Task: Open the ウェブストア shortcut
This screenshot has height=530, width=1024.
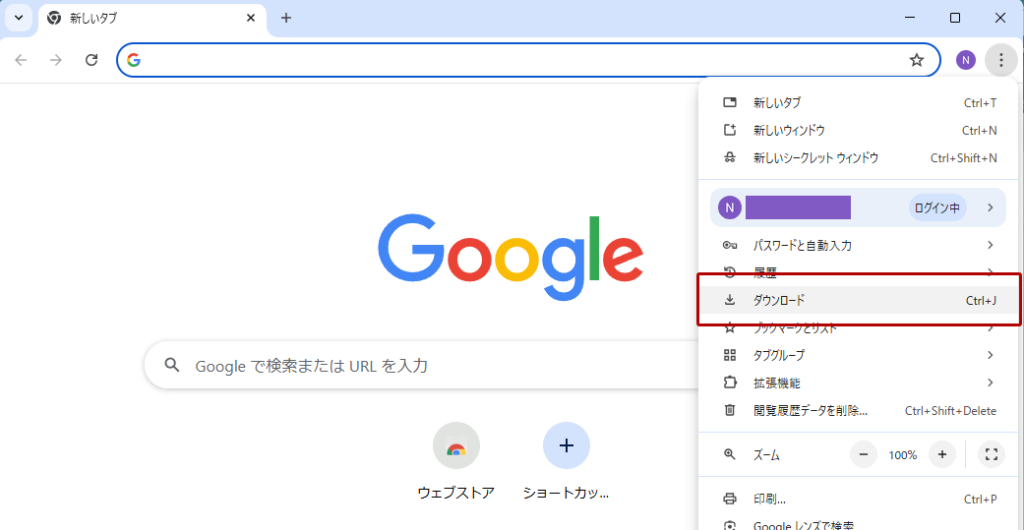Action: point(456,462)
